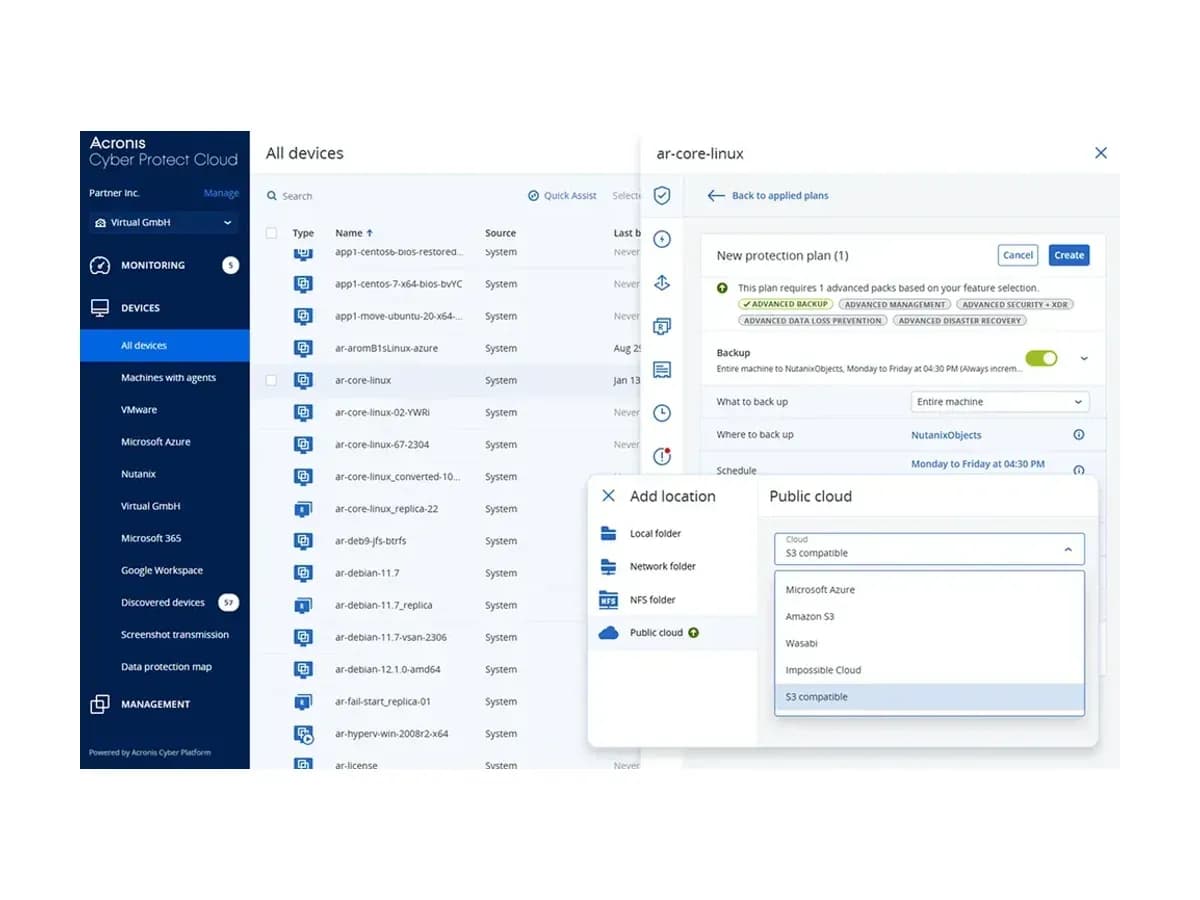
Task: Click the info icon next to Schedule
Action: click(x=1079, y=470)
